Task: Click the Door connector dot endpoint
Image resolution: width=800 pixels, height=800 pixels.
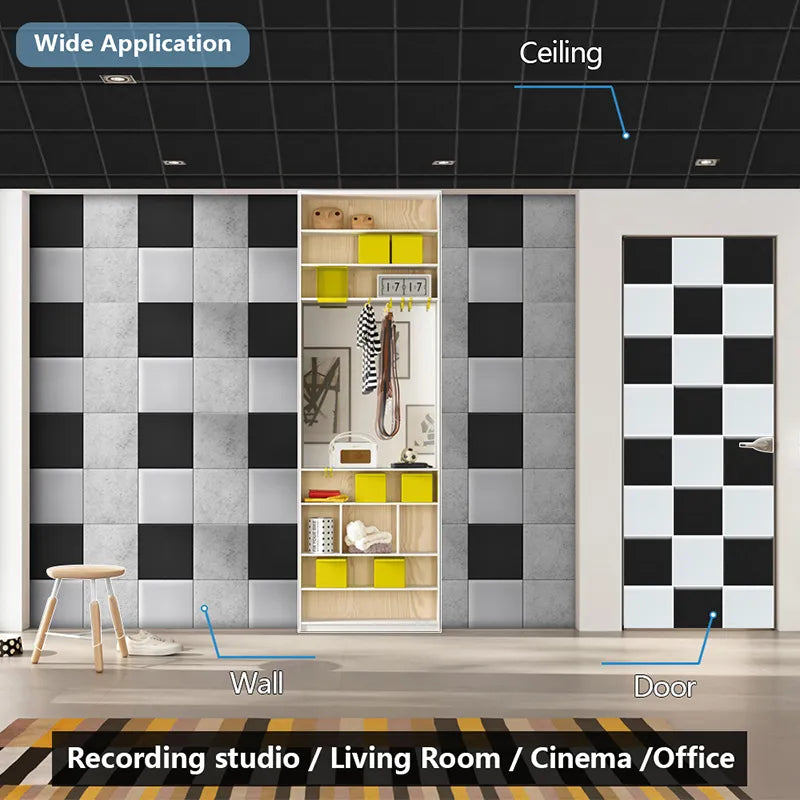Action: click(713, 614)
